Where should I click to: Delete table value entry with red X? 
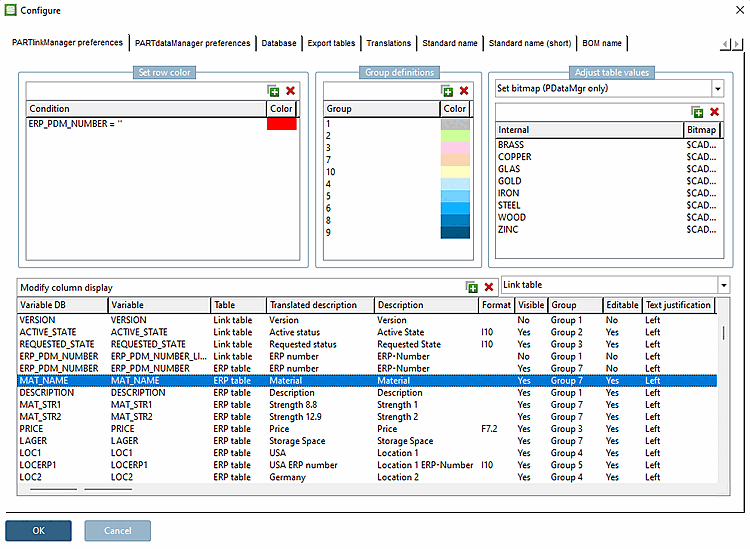coord(715,112)
